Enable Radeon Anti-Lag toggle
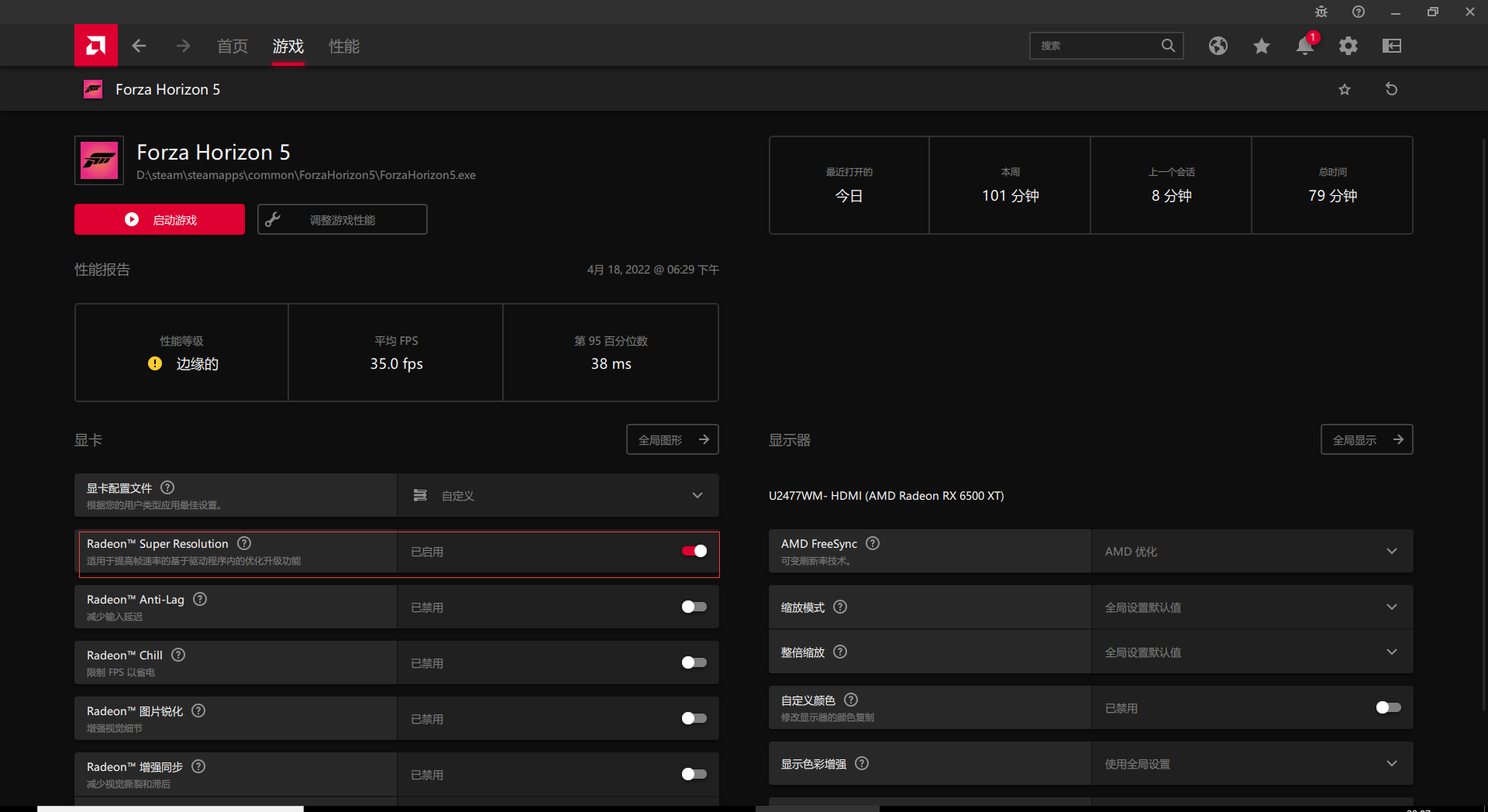The image size is (1488, 812). click(694, 607)
